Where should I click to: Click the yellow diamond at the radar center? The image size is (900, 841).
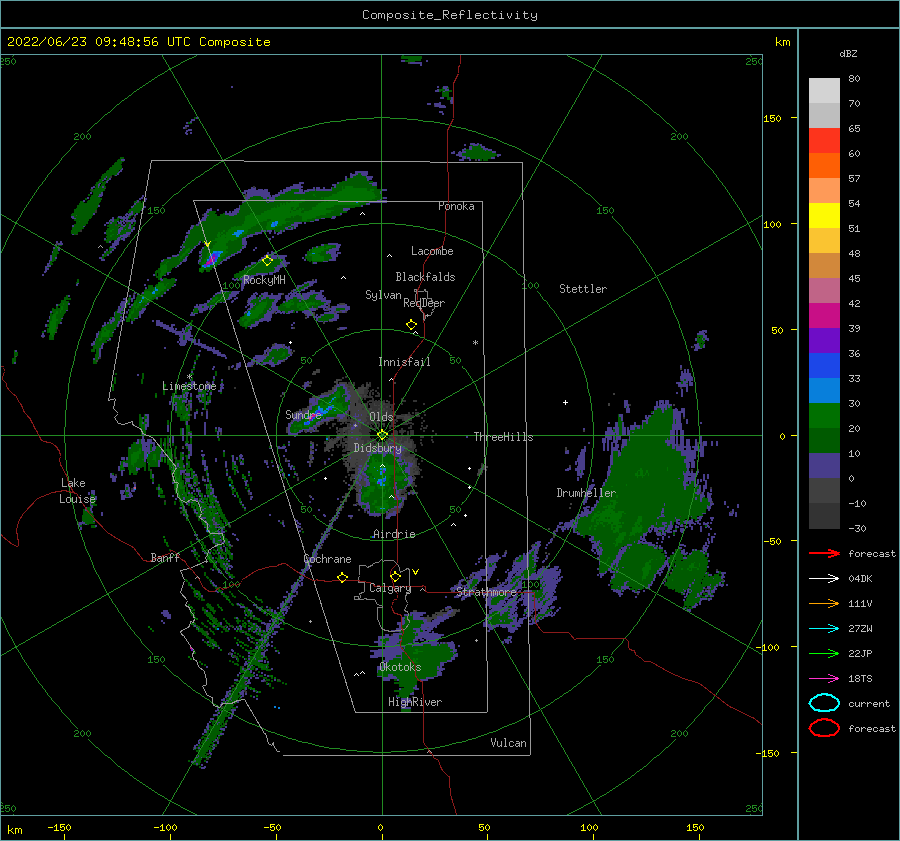click(x=382, y=435)
